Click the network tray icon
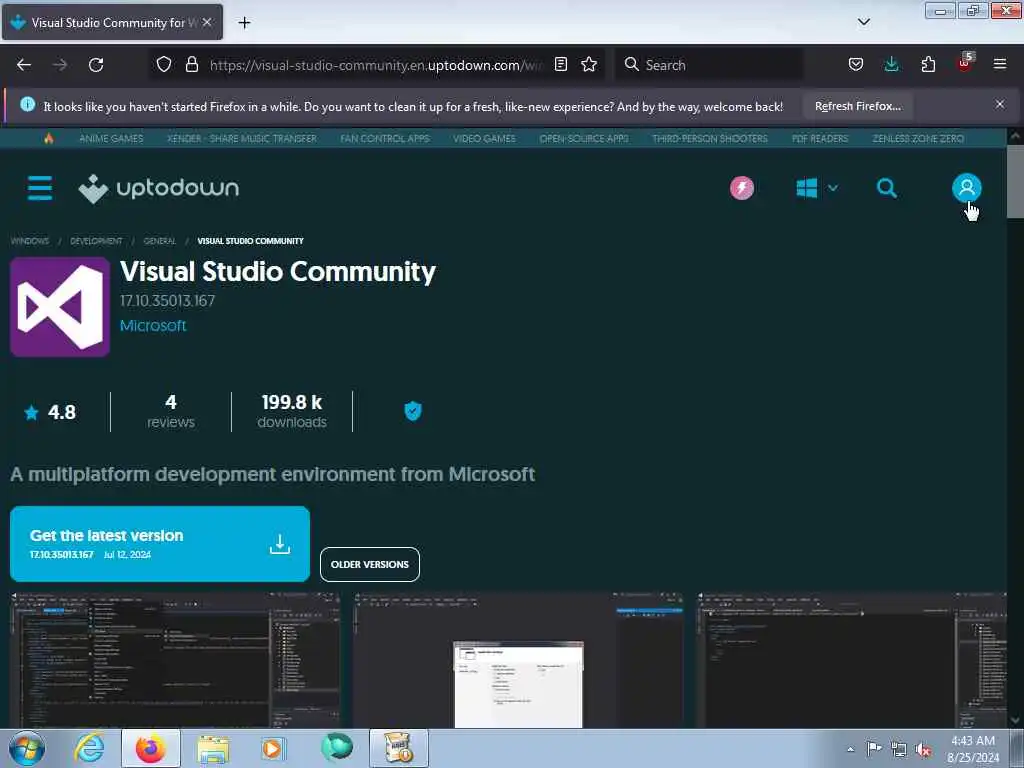1024x768 pixels. (x=899, y=749)
